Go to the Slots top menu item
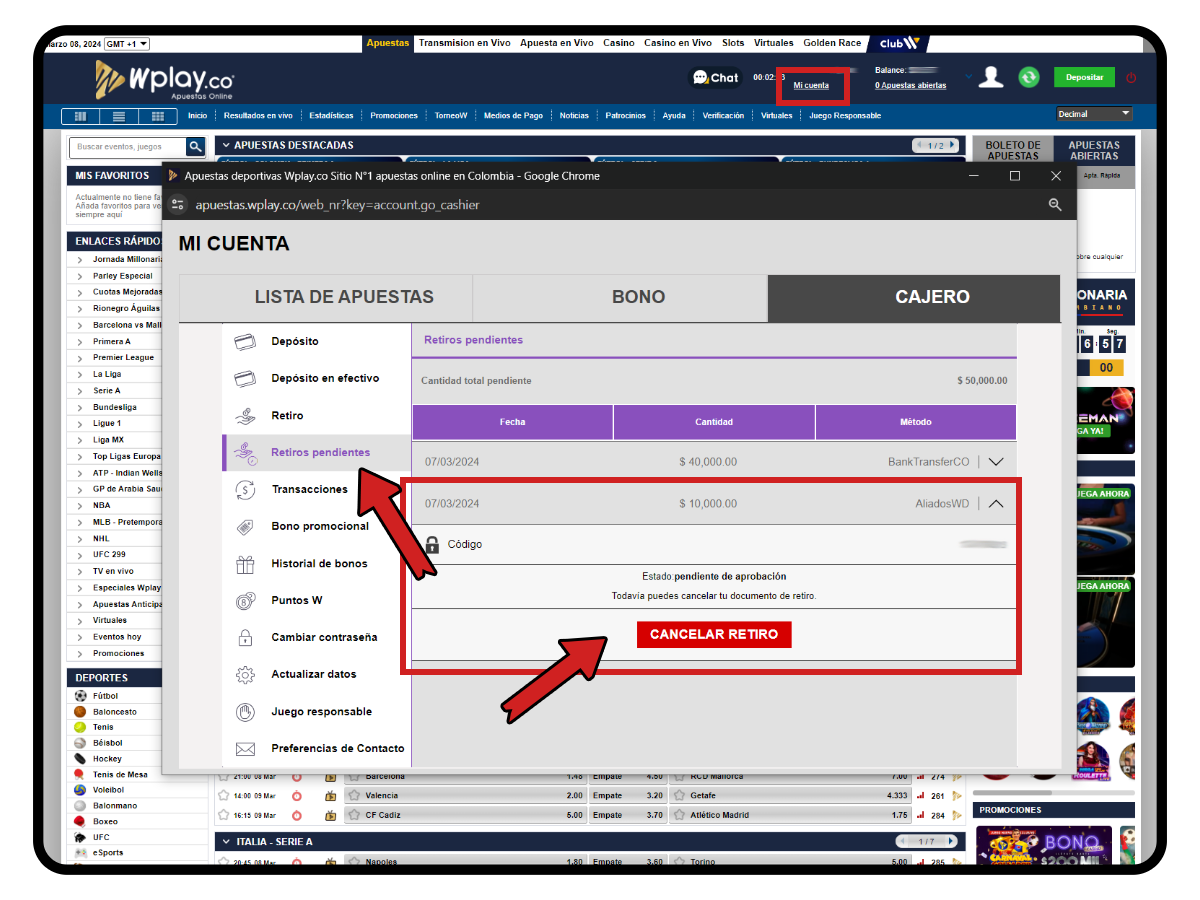1200x900 pixels. [x=733, y=43]
